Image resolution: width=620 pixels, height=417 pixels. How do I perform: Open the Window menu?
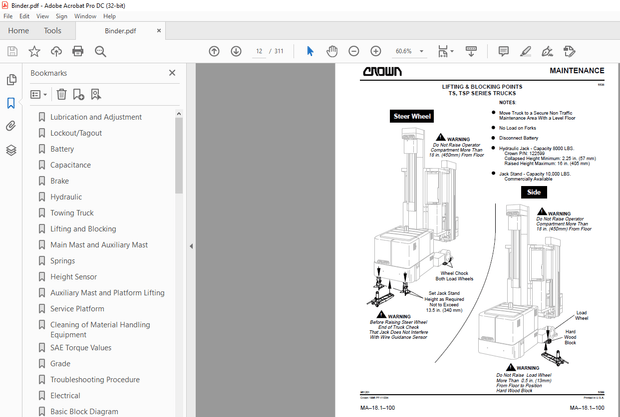coord(85,16)
